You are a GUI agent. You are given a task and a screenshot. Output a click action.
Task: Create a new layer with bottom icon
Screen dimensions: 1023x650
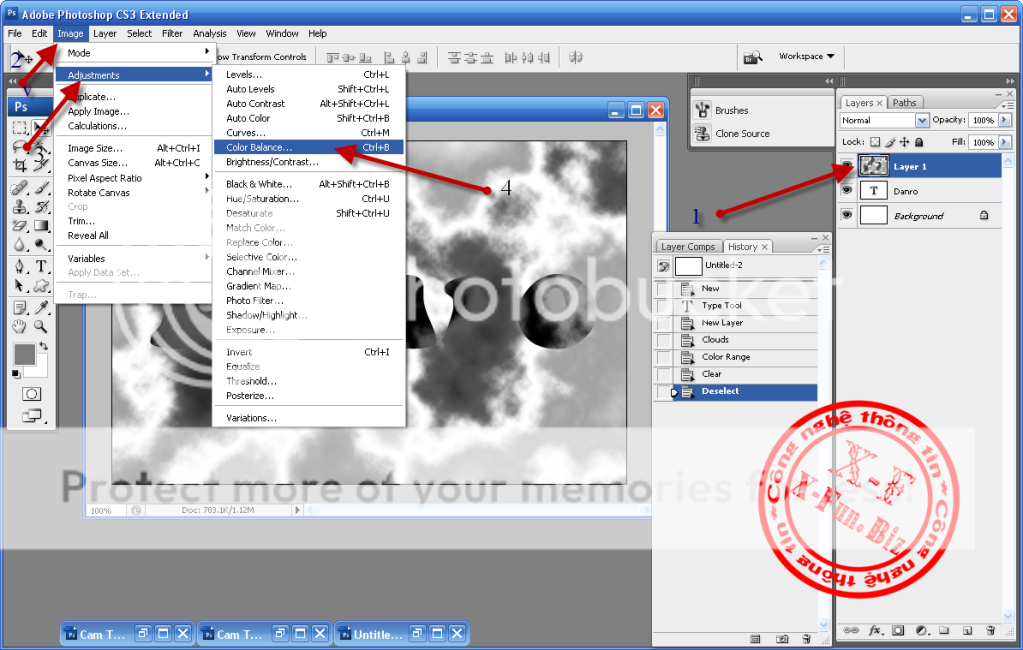click(968, 630)
